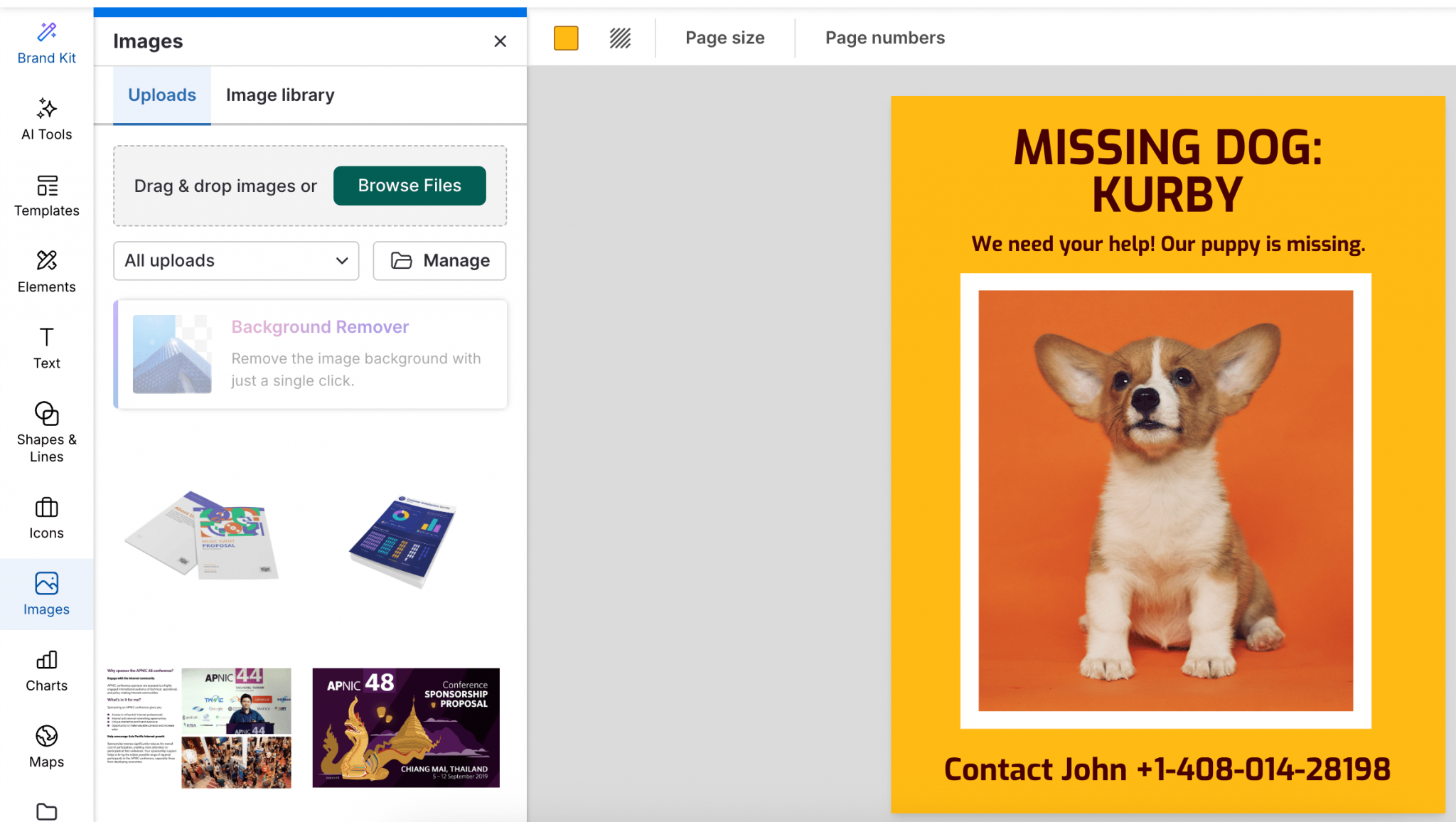1456x822 pixels.
Task: Open the Elements panel
Action: 46,272
